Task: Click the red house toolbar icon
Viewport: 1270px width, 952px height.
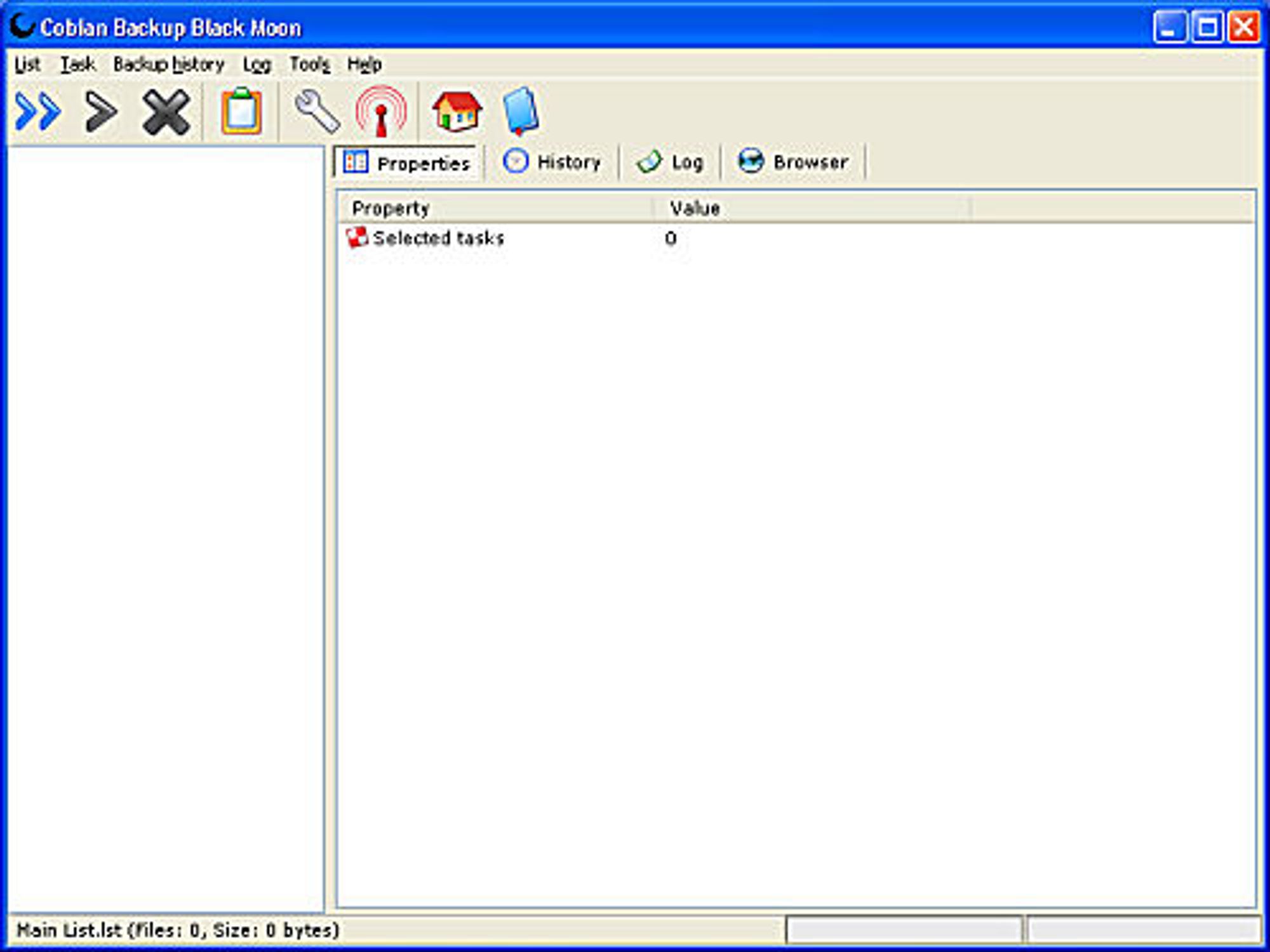Action: [x=457, y=111]
